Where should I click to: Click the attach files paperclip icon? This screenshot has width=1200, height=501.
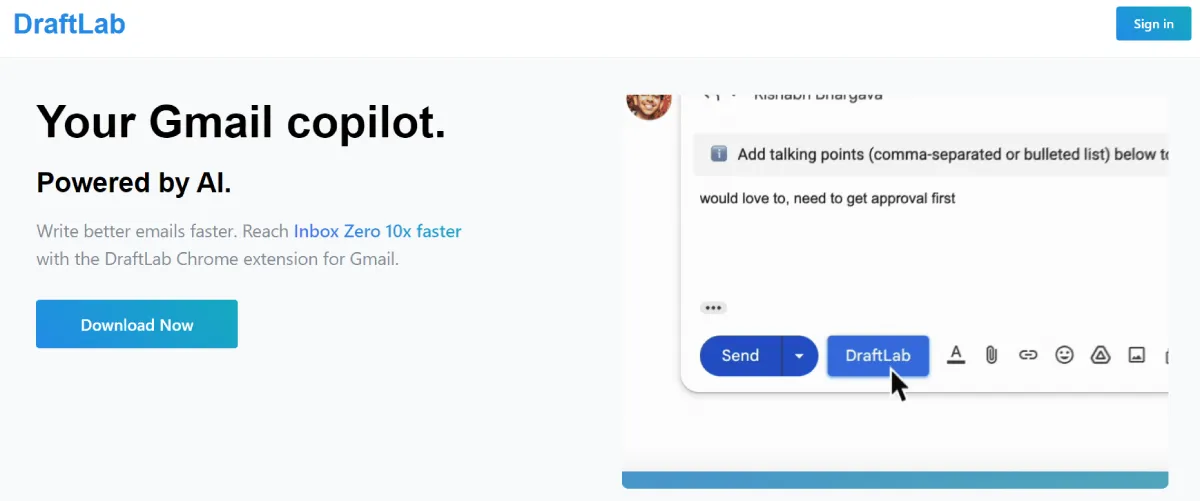coord(991,354)
